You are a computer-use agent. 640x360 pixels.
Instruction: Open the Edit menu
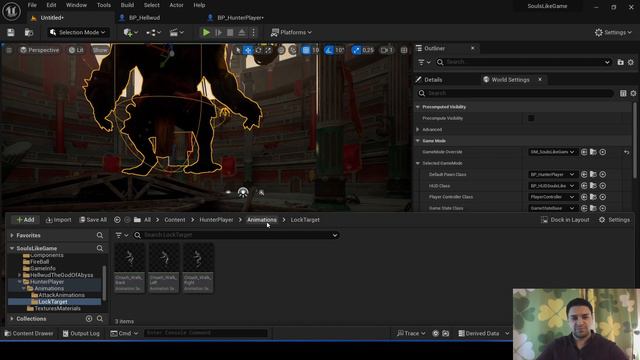tap(51, 5)
